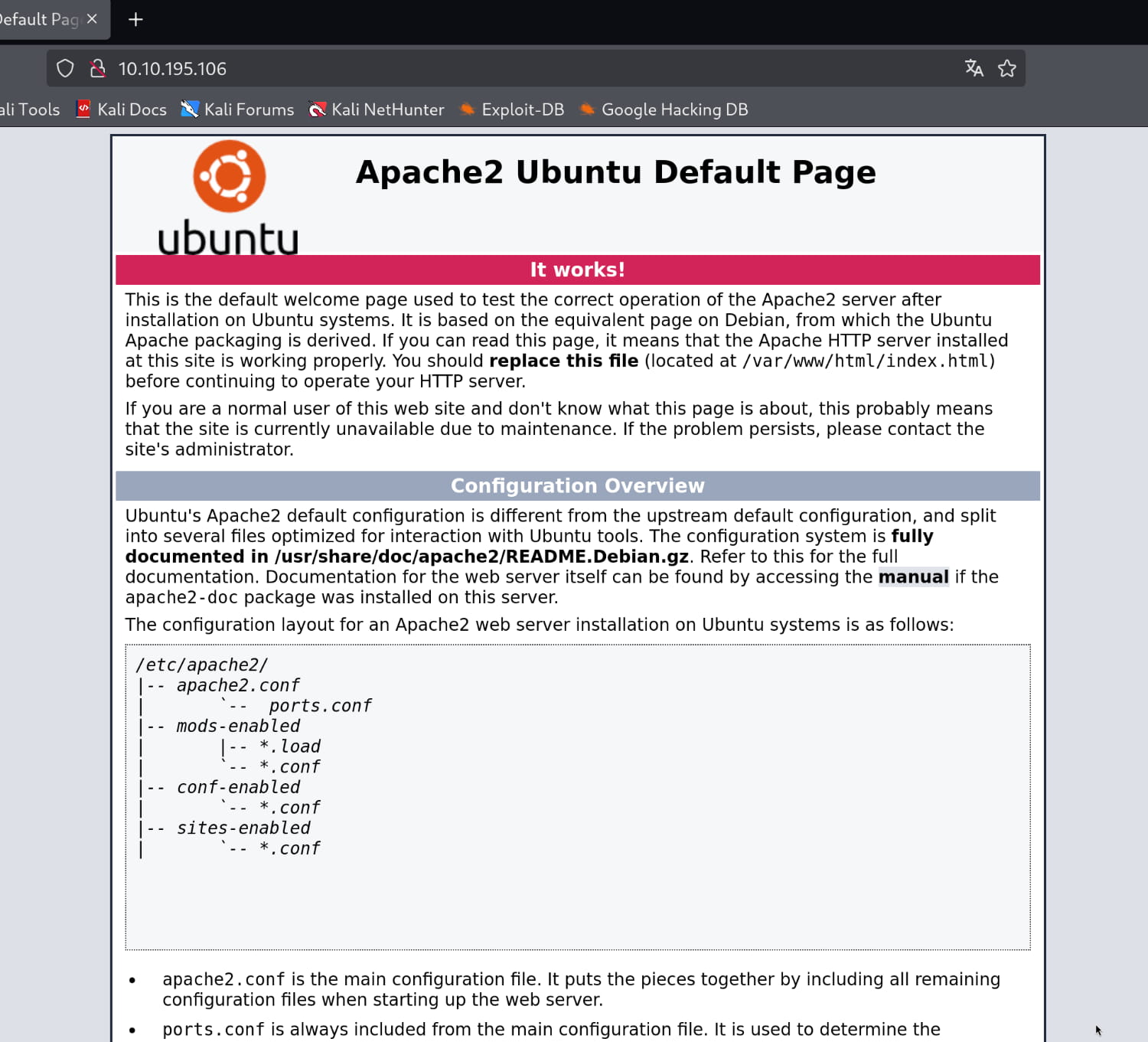This screenshot has height=1042, width=1148.
Task: Open the Exploit-DB bookmark
Action: [x=512, y=109]
